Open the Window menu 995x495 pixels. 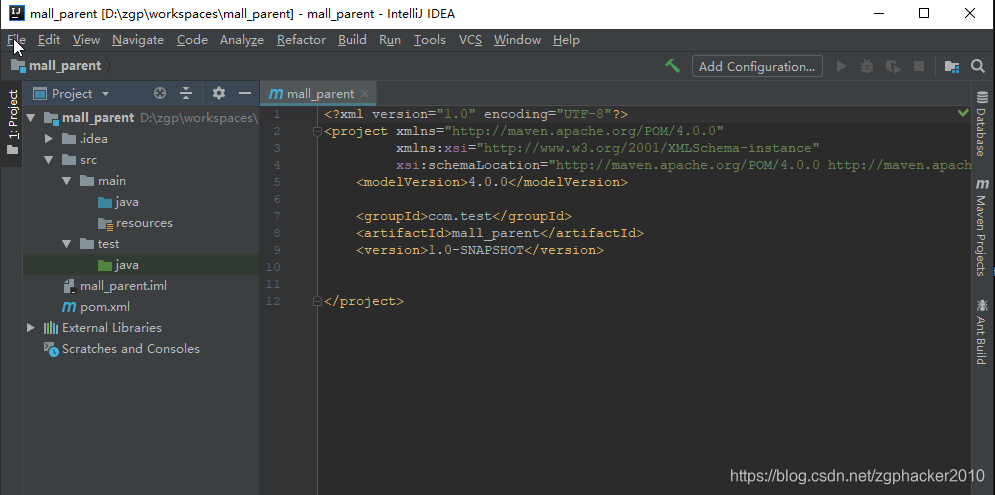coord(517,40)
